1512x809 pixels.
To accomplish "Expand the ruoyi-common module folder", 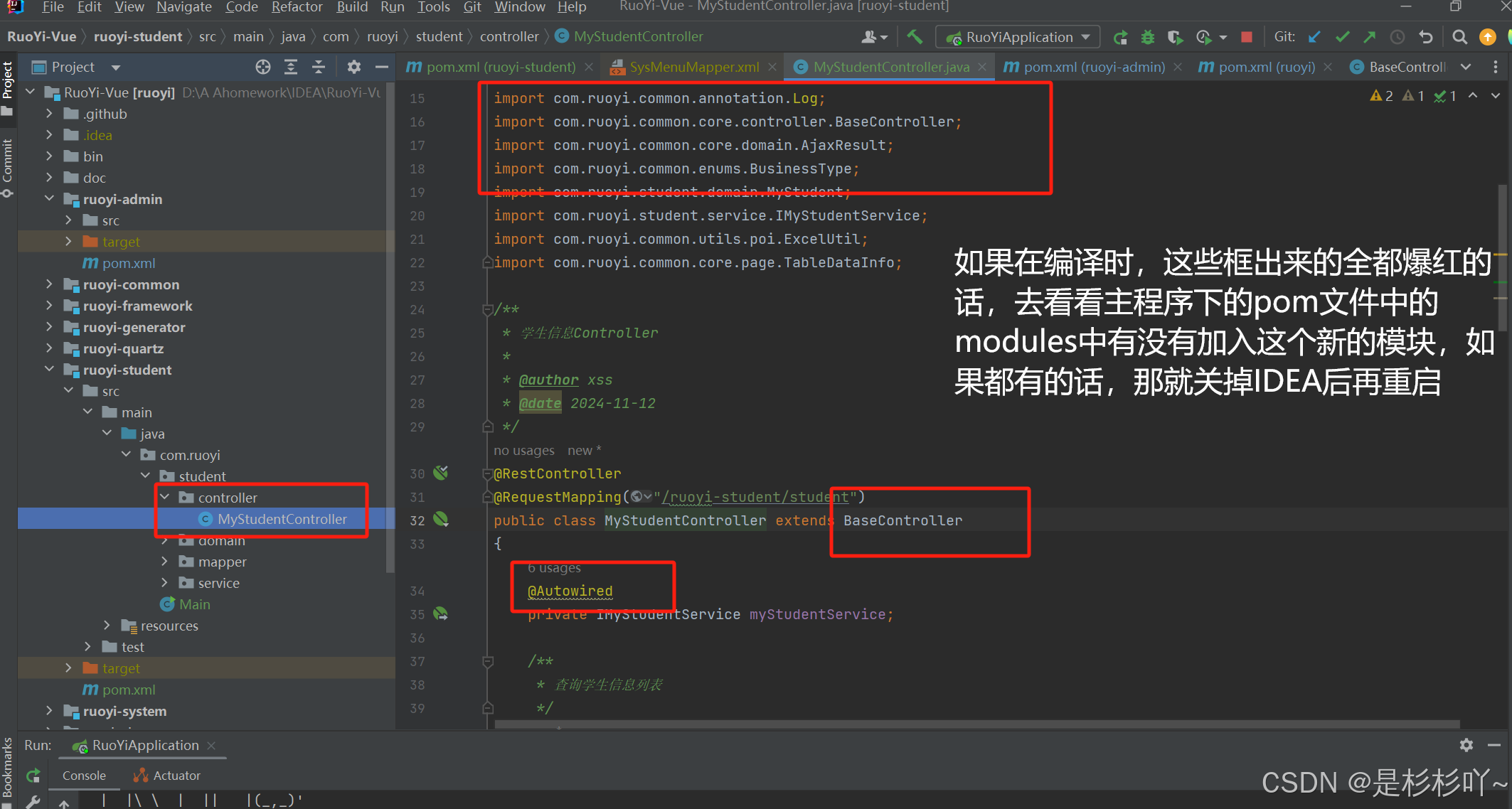I will pos(49,284).
